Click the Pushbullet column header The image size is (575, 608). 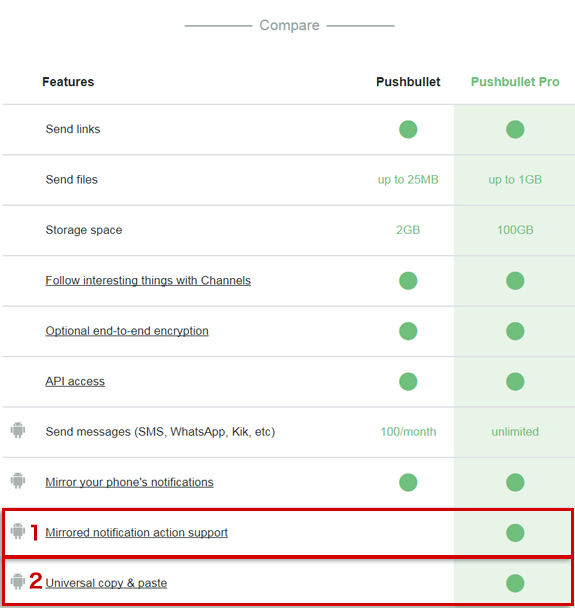point(408,82)
